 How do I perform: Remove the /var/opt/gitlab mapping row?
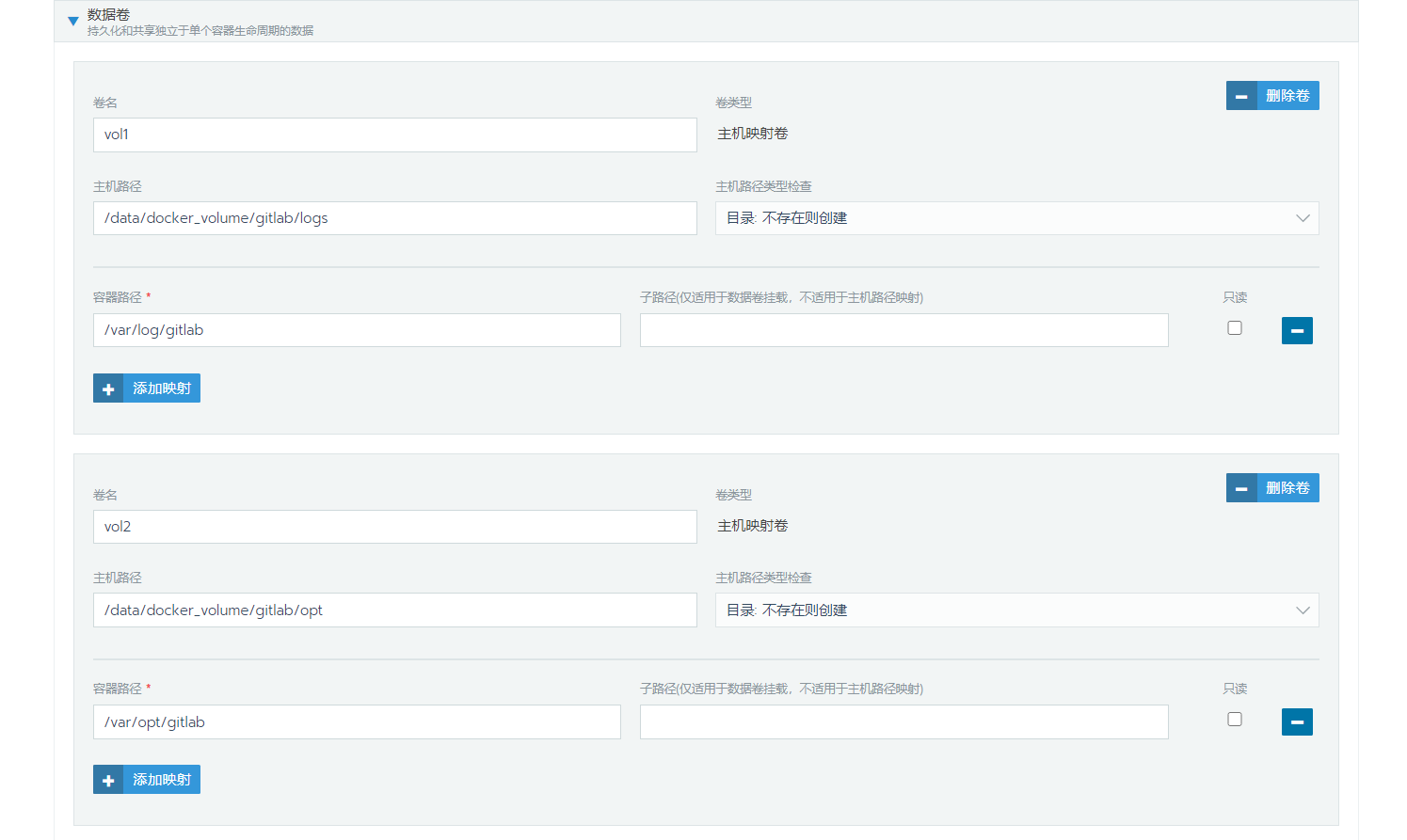click(x=1297, y=722)
